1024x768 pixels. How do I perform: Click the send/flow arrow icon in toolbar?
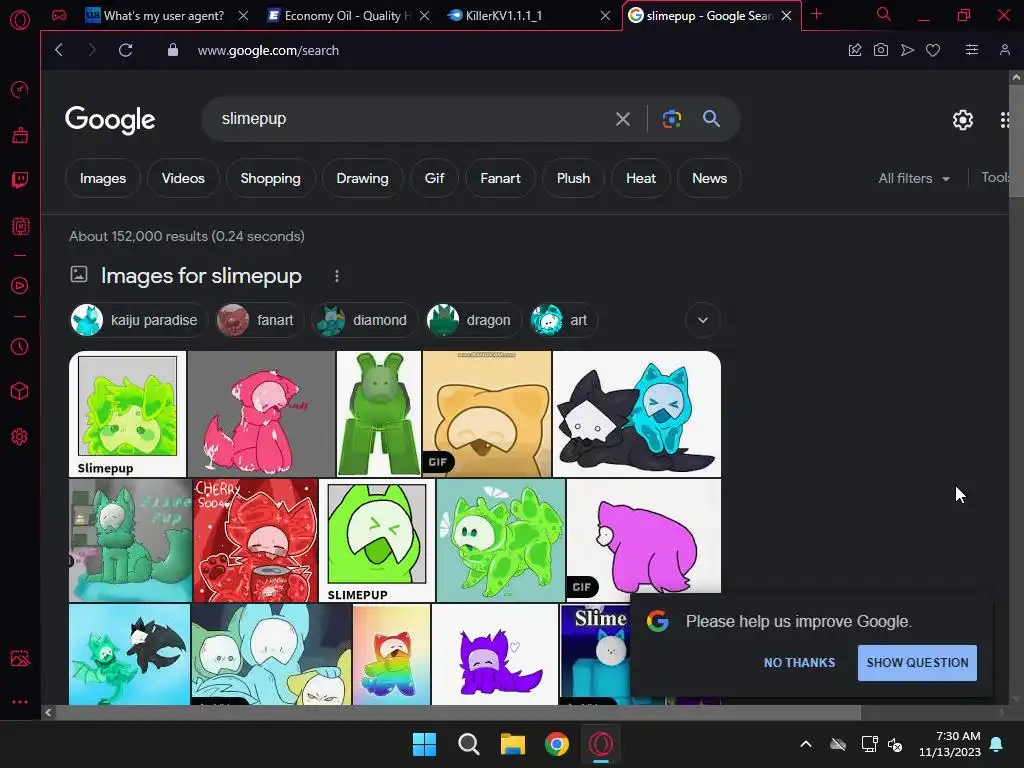[x=907, y=50]
